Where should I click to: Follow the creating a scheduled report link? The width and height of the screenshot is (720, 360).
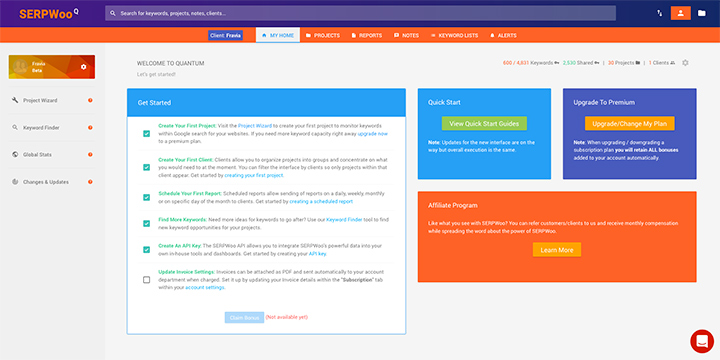[x=321, y=202]
